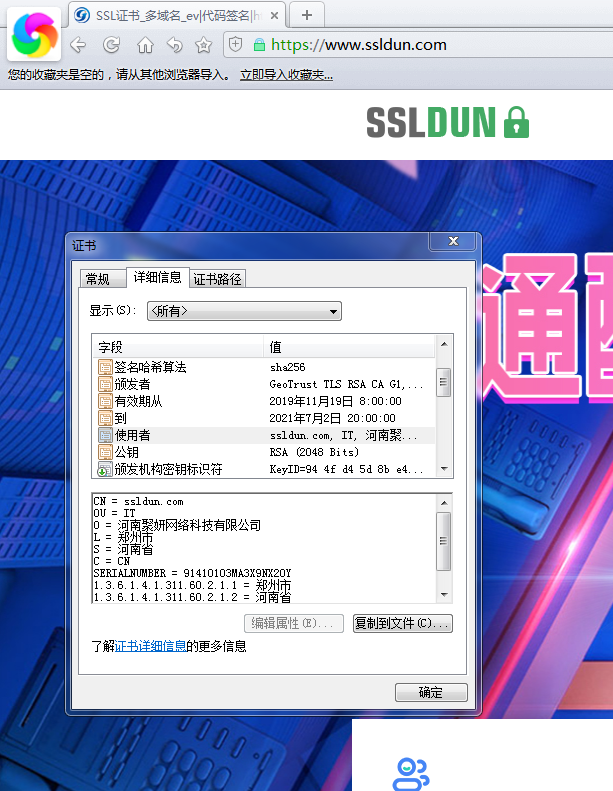
Task: Click field list scroll up arrow
Action: [x=444, y=344]
